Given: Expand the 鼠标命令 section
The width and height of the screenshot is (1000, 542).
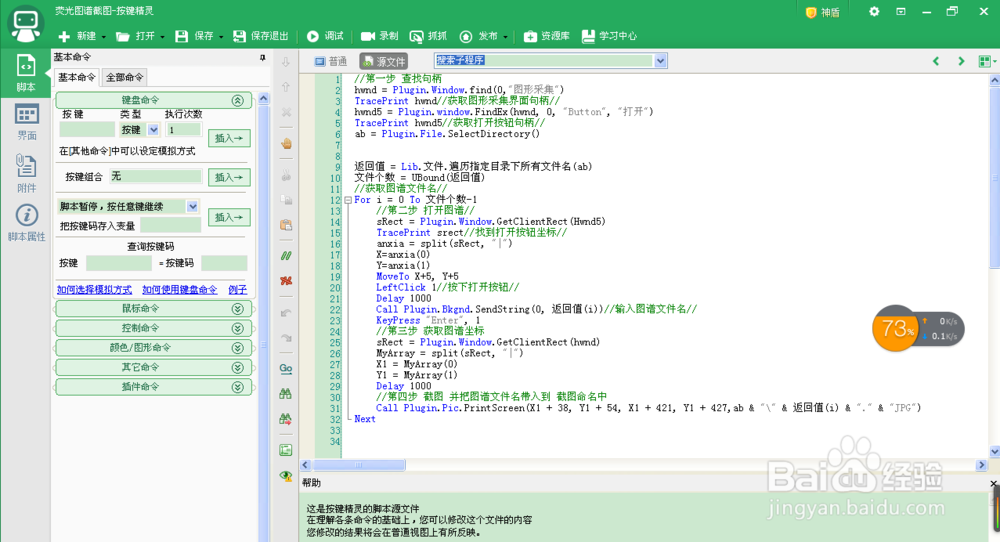Looking at the screenshot, I should pyautogui.click(x=237, y=309).
